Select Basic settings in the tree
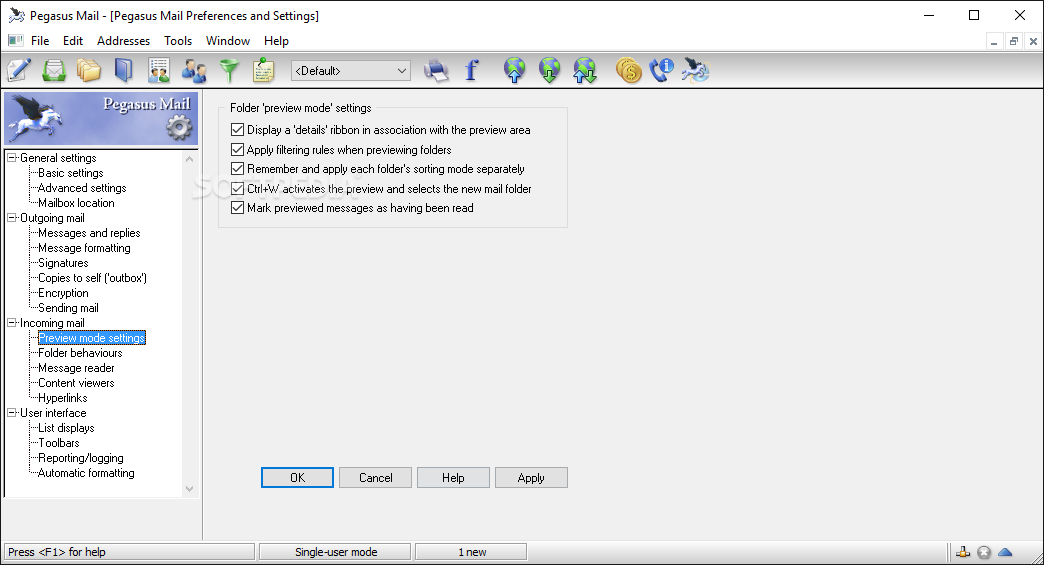The width and height of the screenshot is (1044, 565). click(x=71, y=173)
